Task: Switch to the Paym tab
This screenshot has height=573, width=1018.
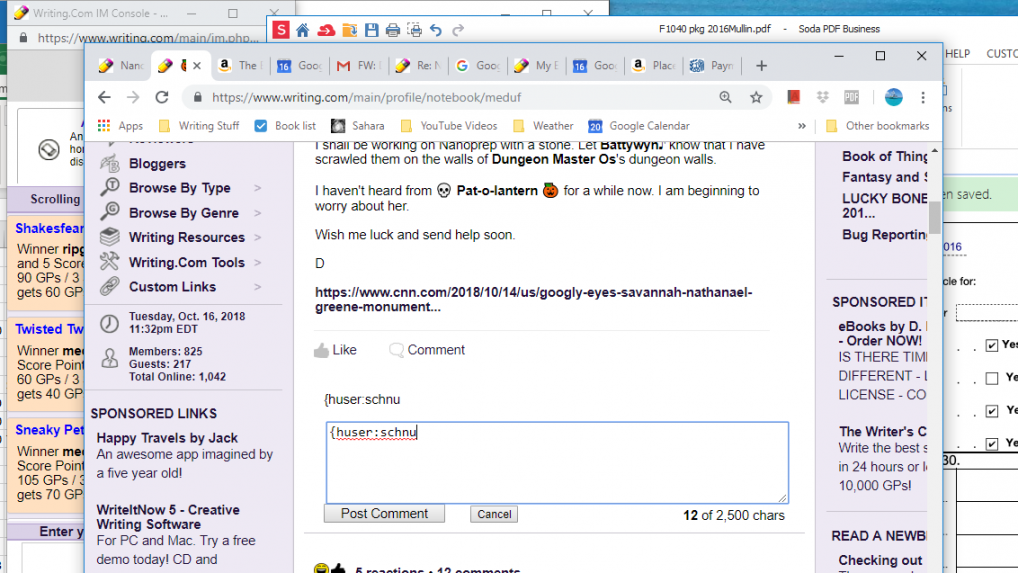Action: (712, 66)
